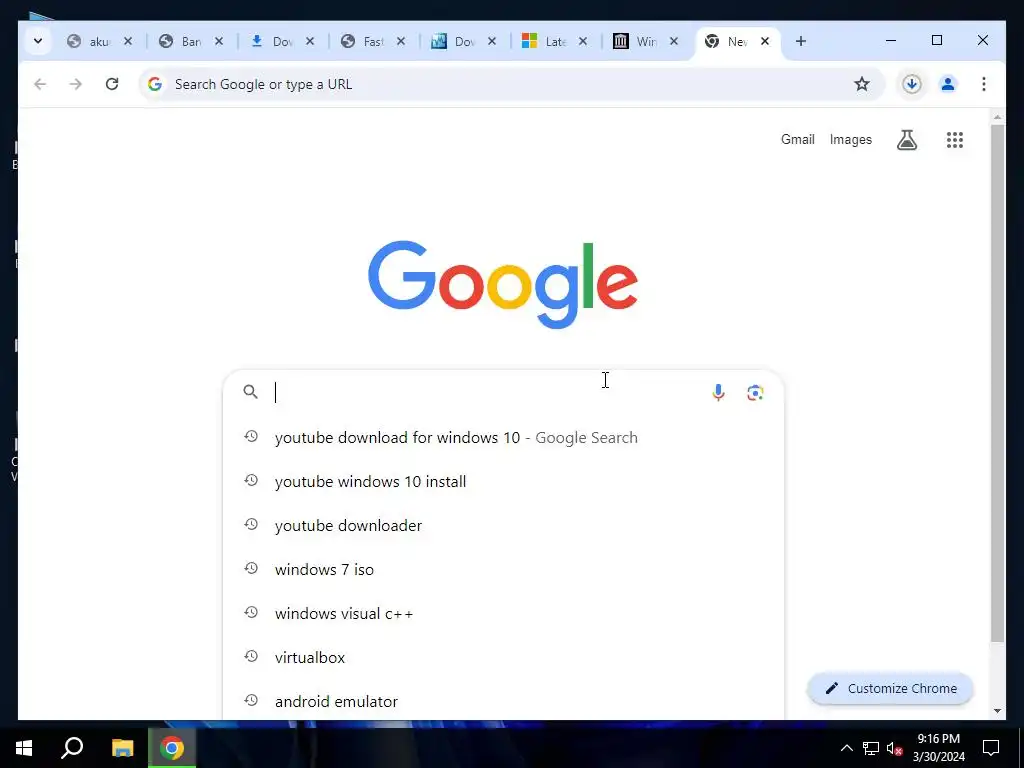Bookmark this tab with the star icon
Viewport: 1024px width, 768px height.
[862, 84]
